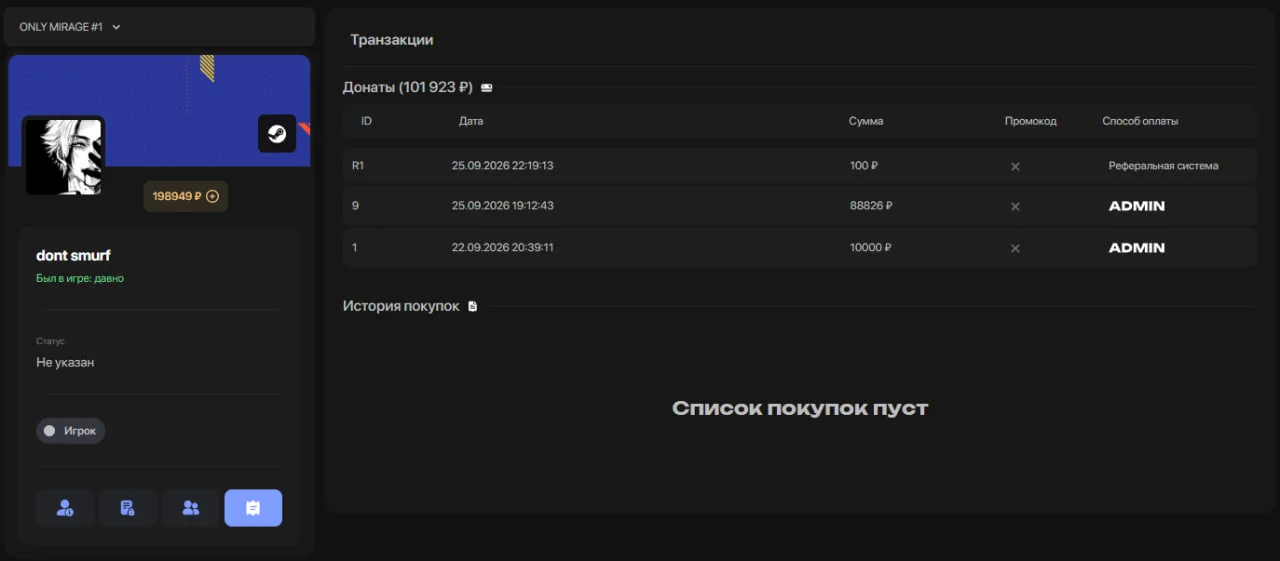The width and height of the screenshot is (1280, 561).
Task: Open the locked document tab icon
Action: 127,508
